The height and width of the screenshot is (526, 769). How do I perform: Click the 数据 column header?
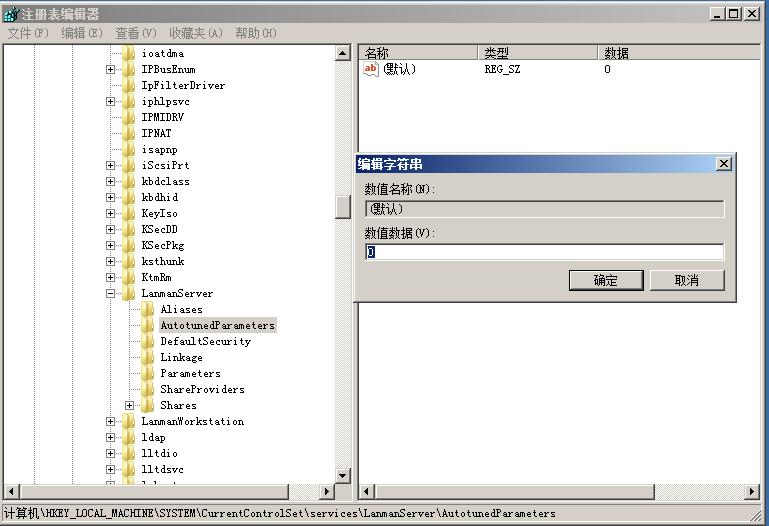point(679,52)
